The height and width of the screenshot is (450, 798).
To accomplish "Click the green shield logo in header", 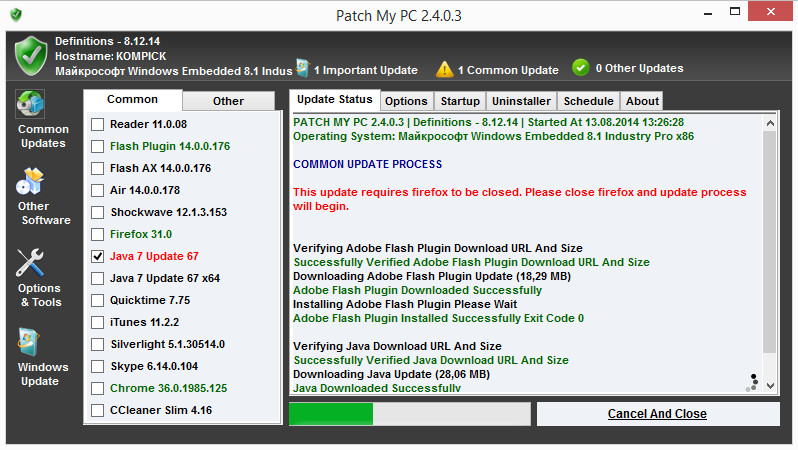I will tap(31, 56).
